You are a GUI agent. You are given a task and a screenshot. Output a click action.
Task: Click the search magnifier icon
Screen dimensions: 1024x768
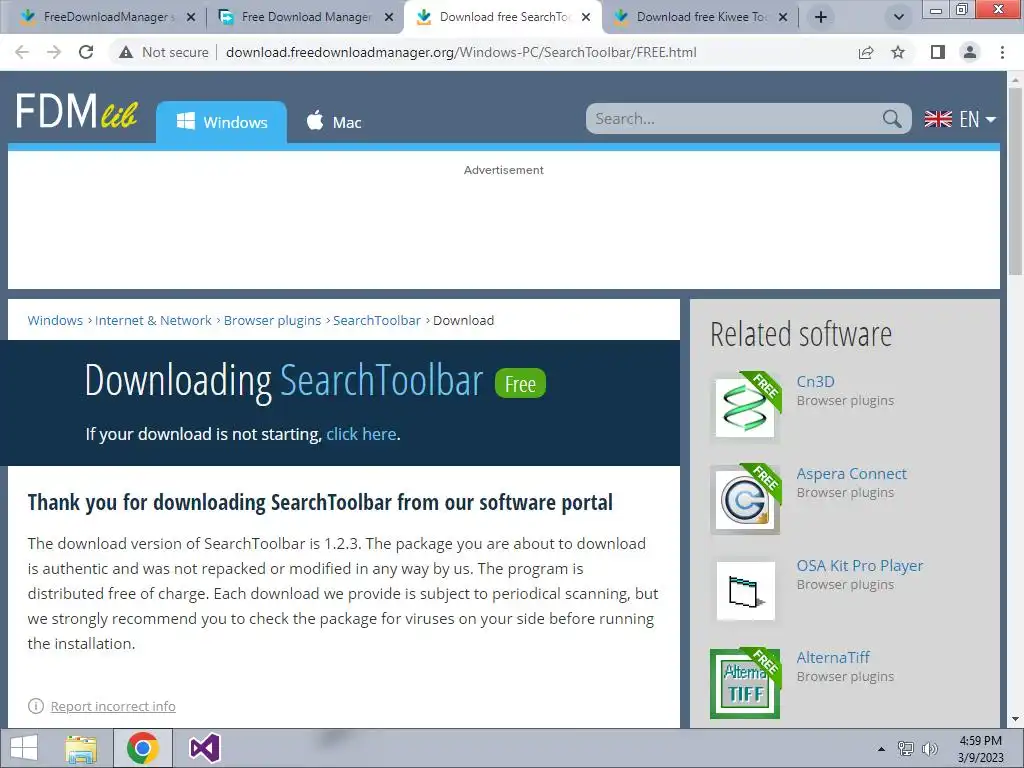point(892,119)
